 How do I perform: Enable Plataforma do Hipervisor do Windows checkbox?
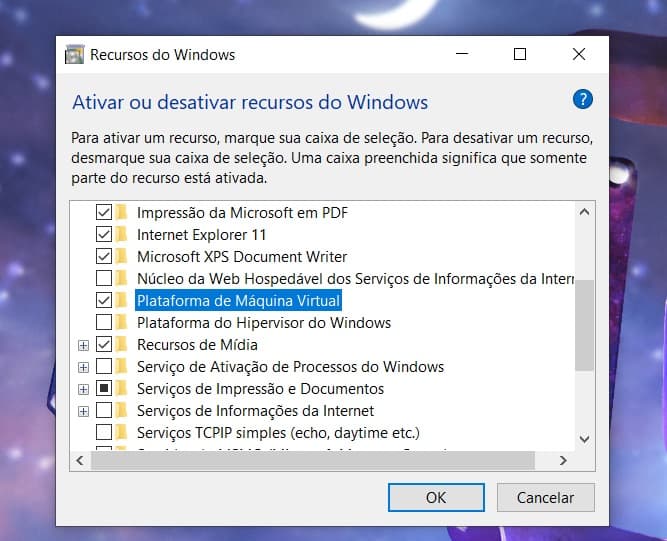pos(104,322)
